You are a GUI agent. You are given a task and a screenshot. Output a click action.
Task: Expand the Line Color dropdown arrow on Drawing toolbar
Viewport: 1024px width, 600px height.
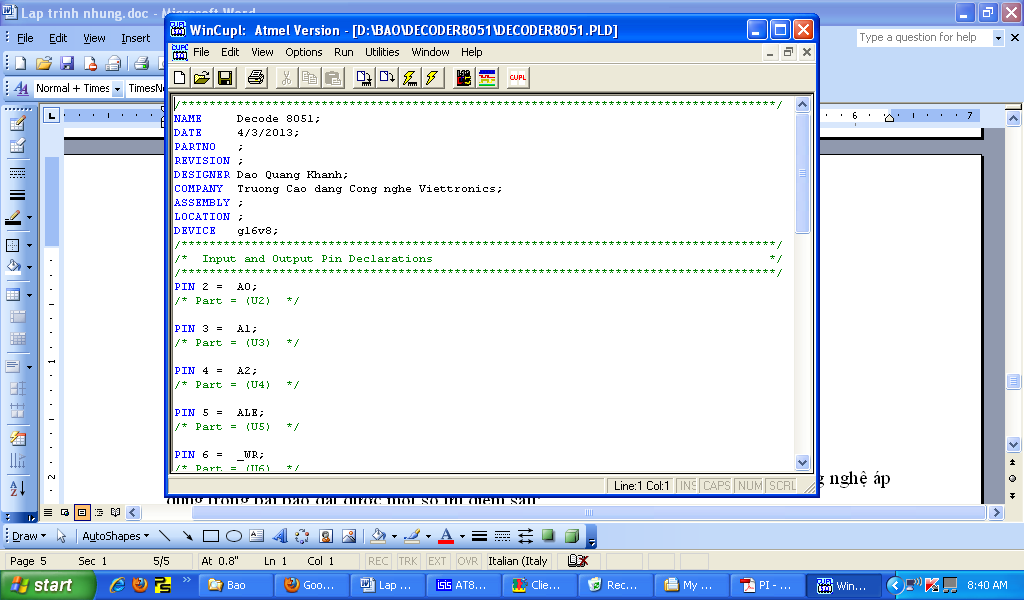tap(428, 537)
